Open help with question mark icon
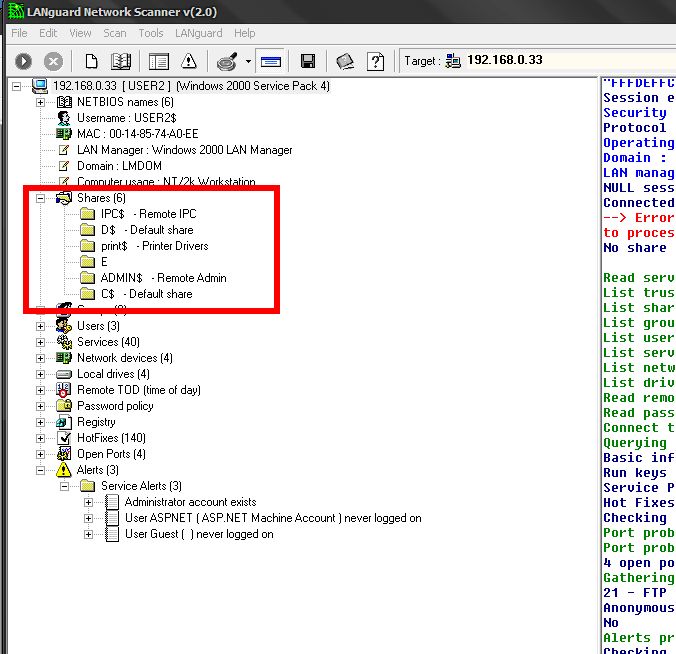Screen dimensions: 676x654 376,61
